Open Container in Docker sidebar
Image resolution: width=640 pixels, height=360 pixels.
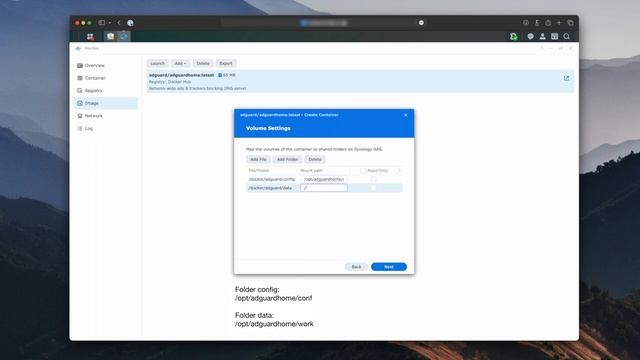105,78
